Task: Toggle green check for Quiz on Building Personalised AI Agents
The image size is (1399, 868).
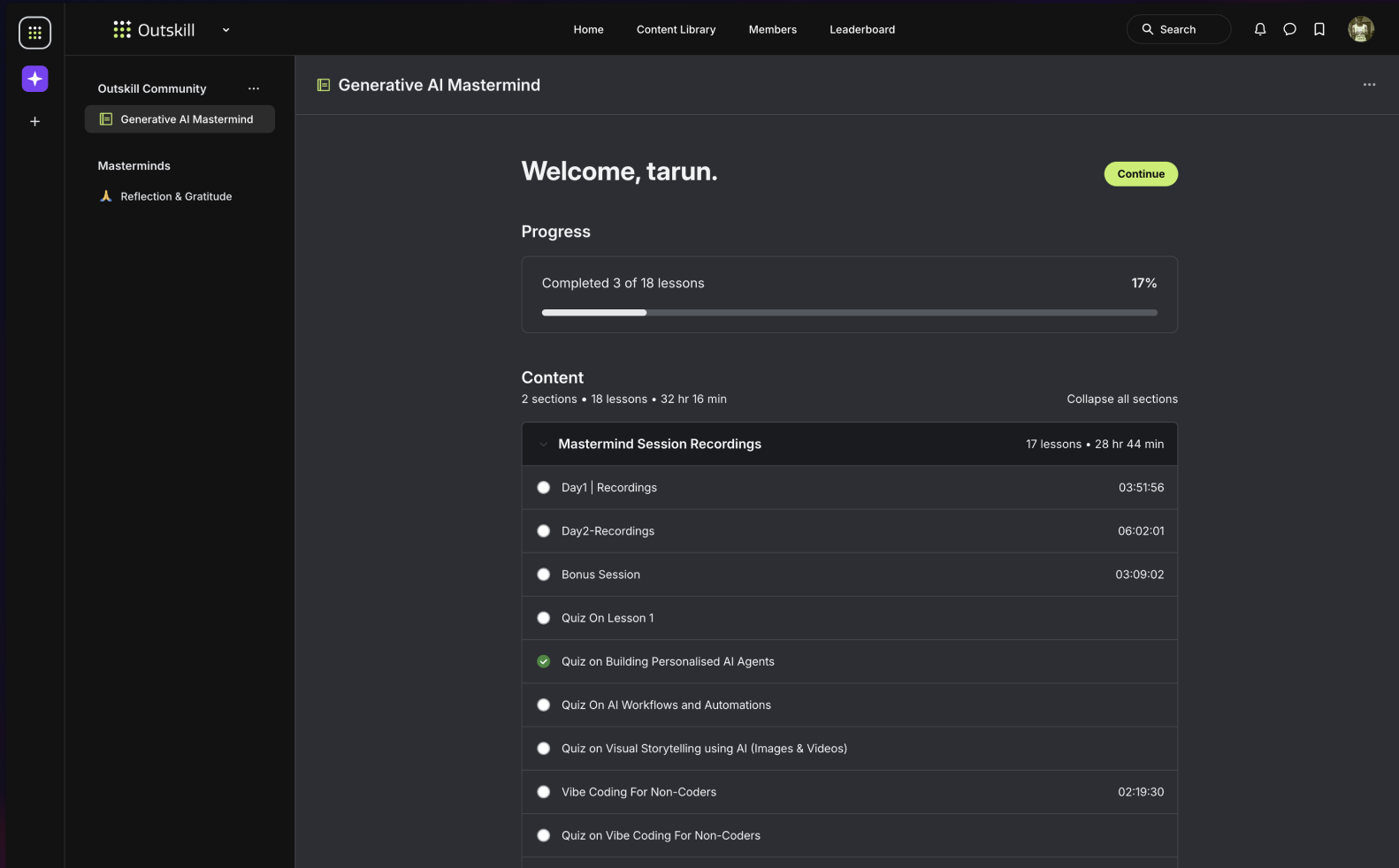Action: (x=544, y=661)
